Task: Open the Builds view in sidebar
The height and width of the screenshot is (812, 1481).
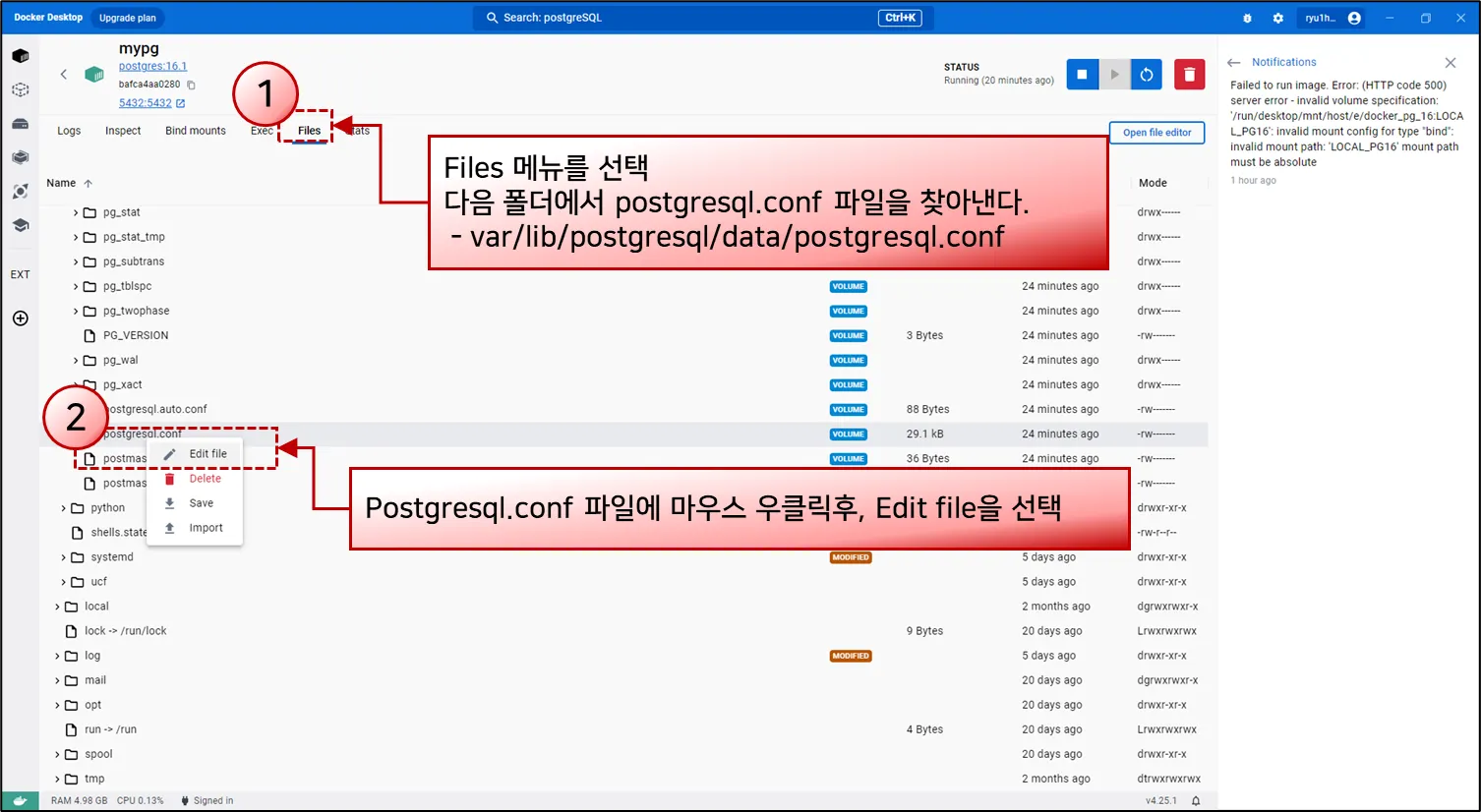Action: click(x=20, y=157)
